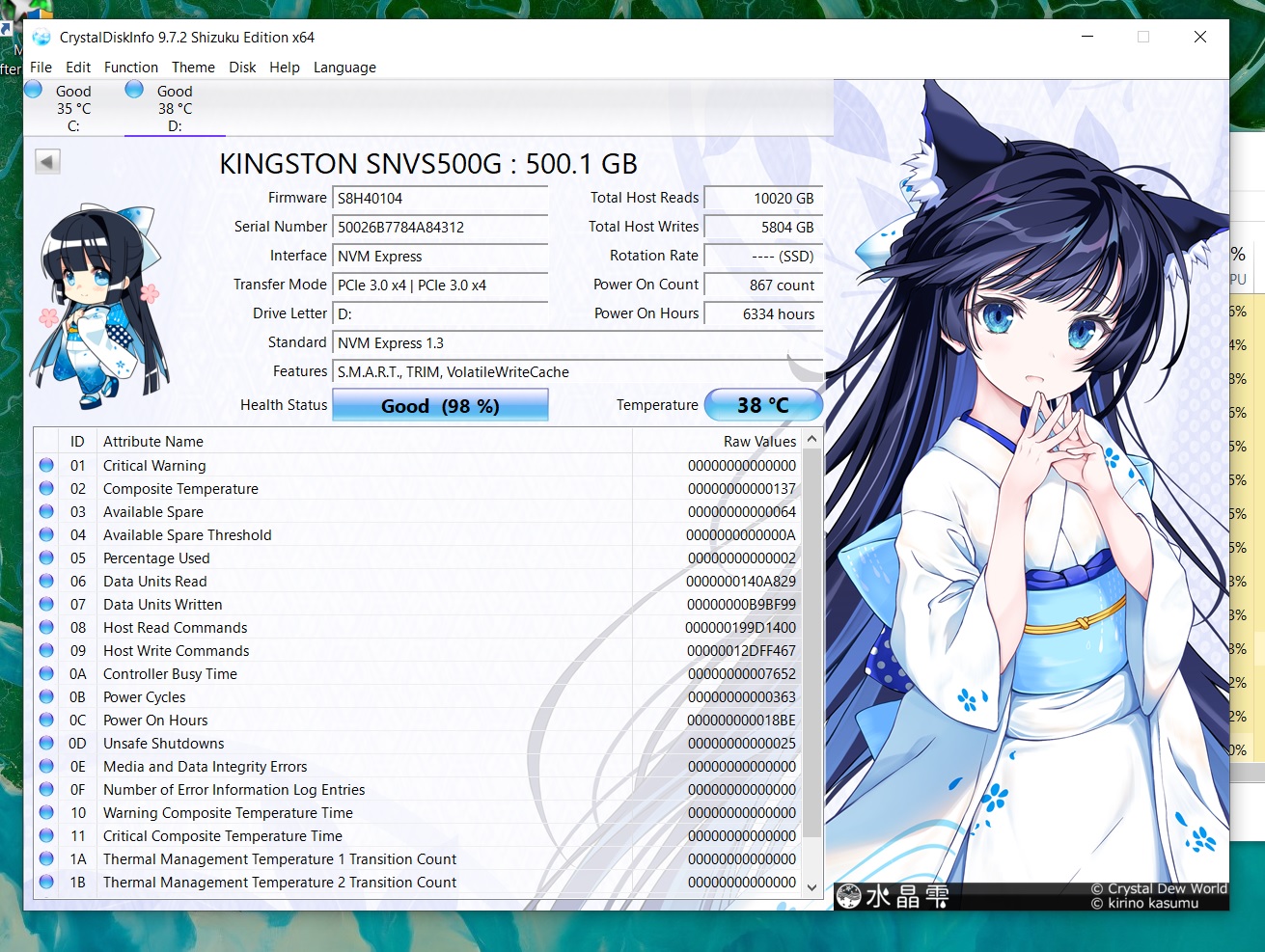Screen dimensions: 1265x952
Task: Click the status icon for Critical Warning
Action: (46, 466)
